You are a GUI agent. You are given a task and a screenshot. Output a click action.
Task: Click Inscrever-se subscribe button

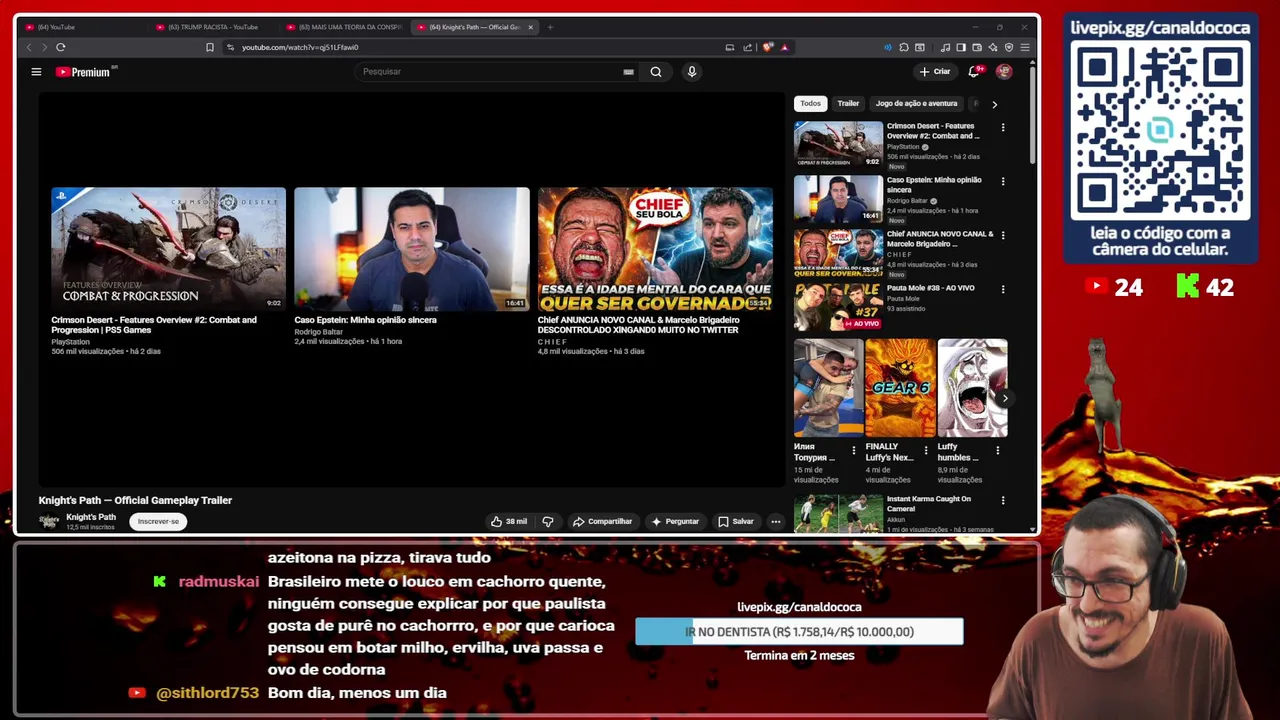tap(158, 521)
